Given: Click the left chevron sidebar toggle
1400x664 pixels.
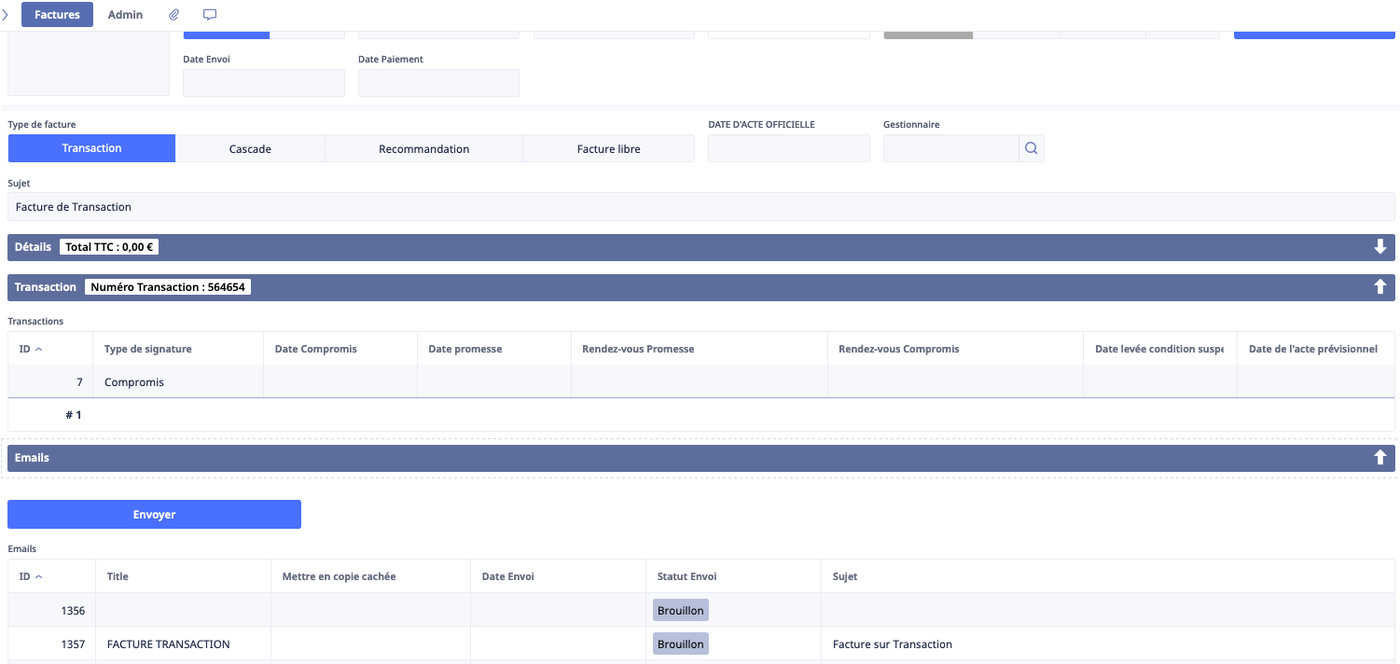Looking at the screenshot, I should click(x=6, y=15).
